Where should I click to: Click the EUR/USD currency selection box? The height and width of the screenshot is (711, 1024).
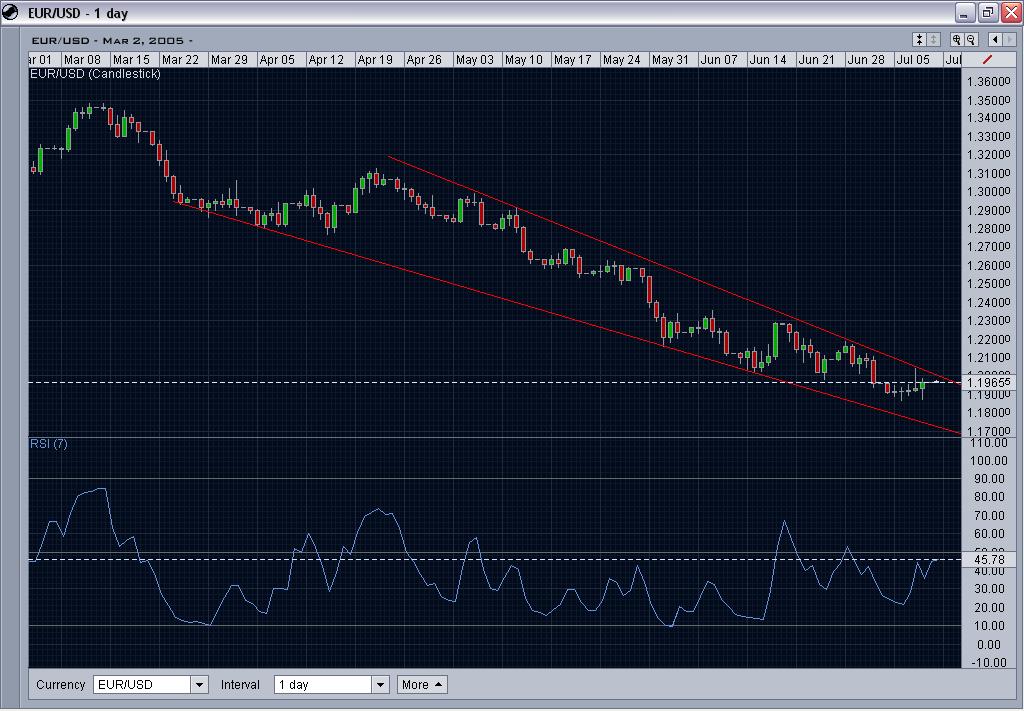(140, 684)
